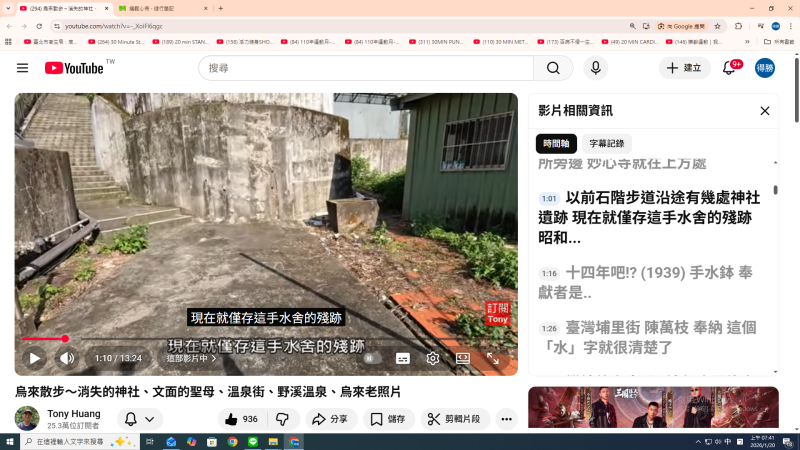This screenshot has height=450, width=800.
Task: Open the sponsored thumbnail below the info panel
Action: pos(653,407)
